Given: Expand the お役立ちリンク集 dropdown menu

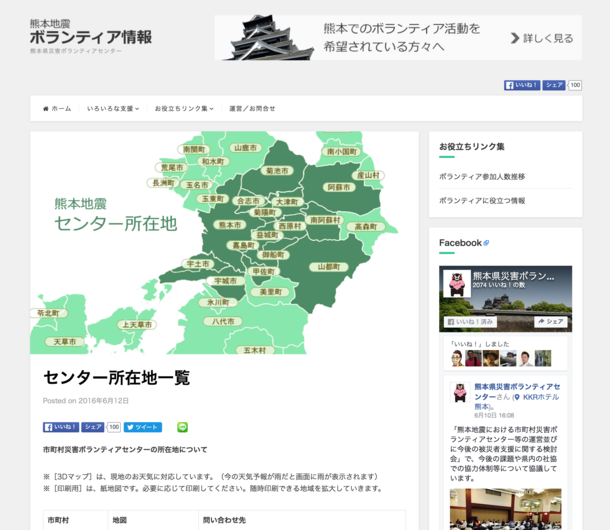Looking at the screenshot, I should coord(183,108).
